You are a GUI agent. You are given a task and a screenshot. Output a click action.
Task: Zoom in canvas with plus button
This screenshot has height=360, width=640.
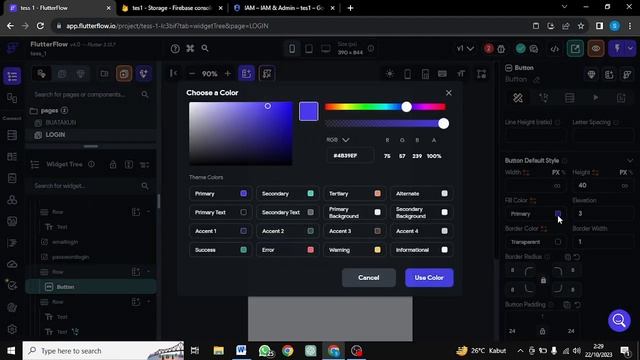click(228, 74)
